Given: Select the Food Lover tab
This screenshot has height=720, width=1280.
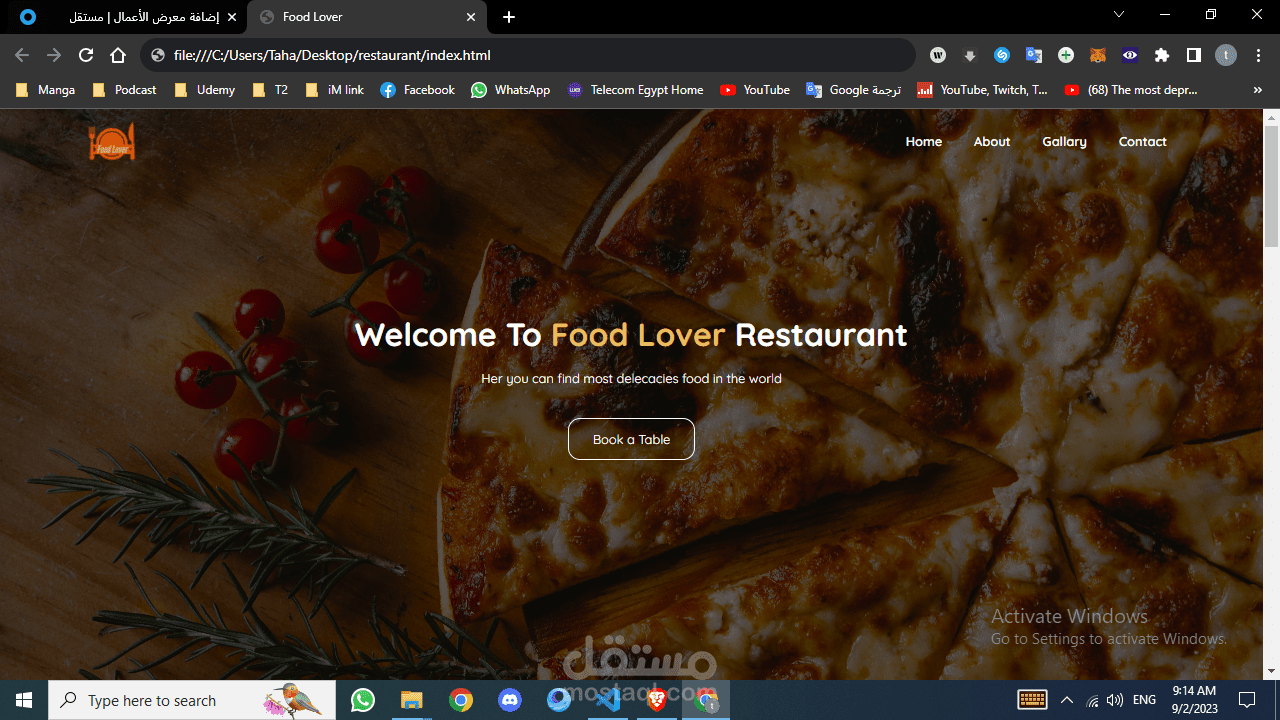Looking at the screenshot, I should click(367, 17).
